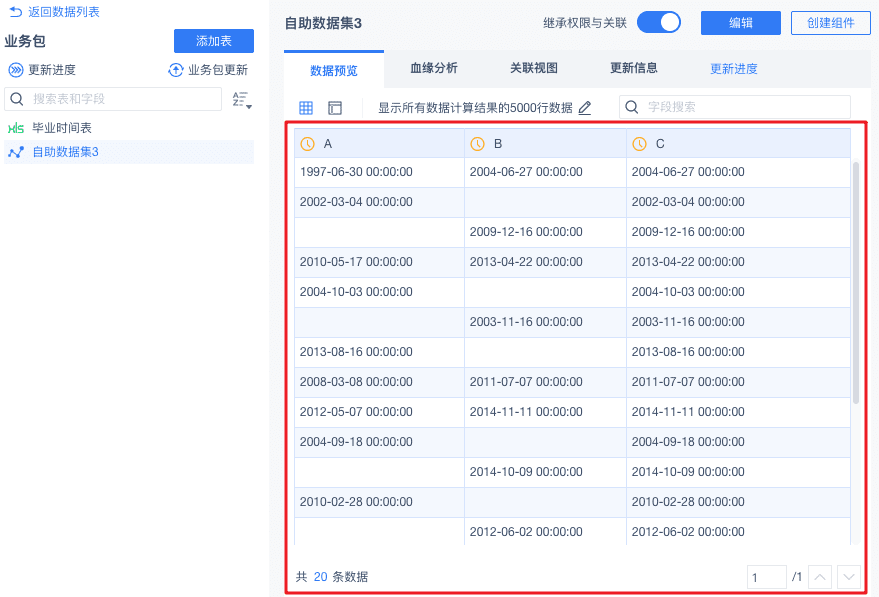The image size is (879, 597).
Task: Click the 更新进度 double-arrow icon under 业务包
Action: coord(16,70)
